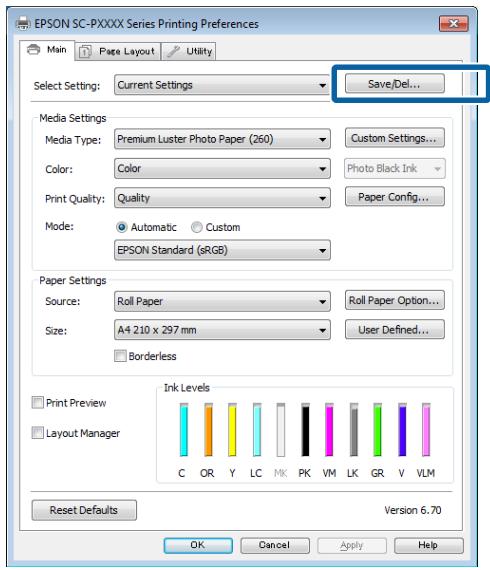
Task: Open the paper Size dropdown
Action: point(222,330)
